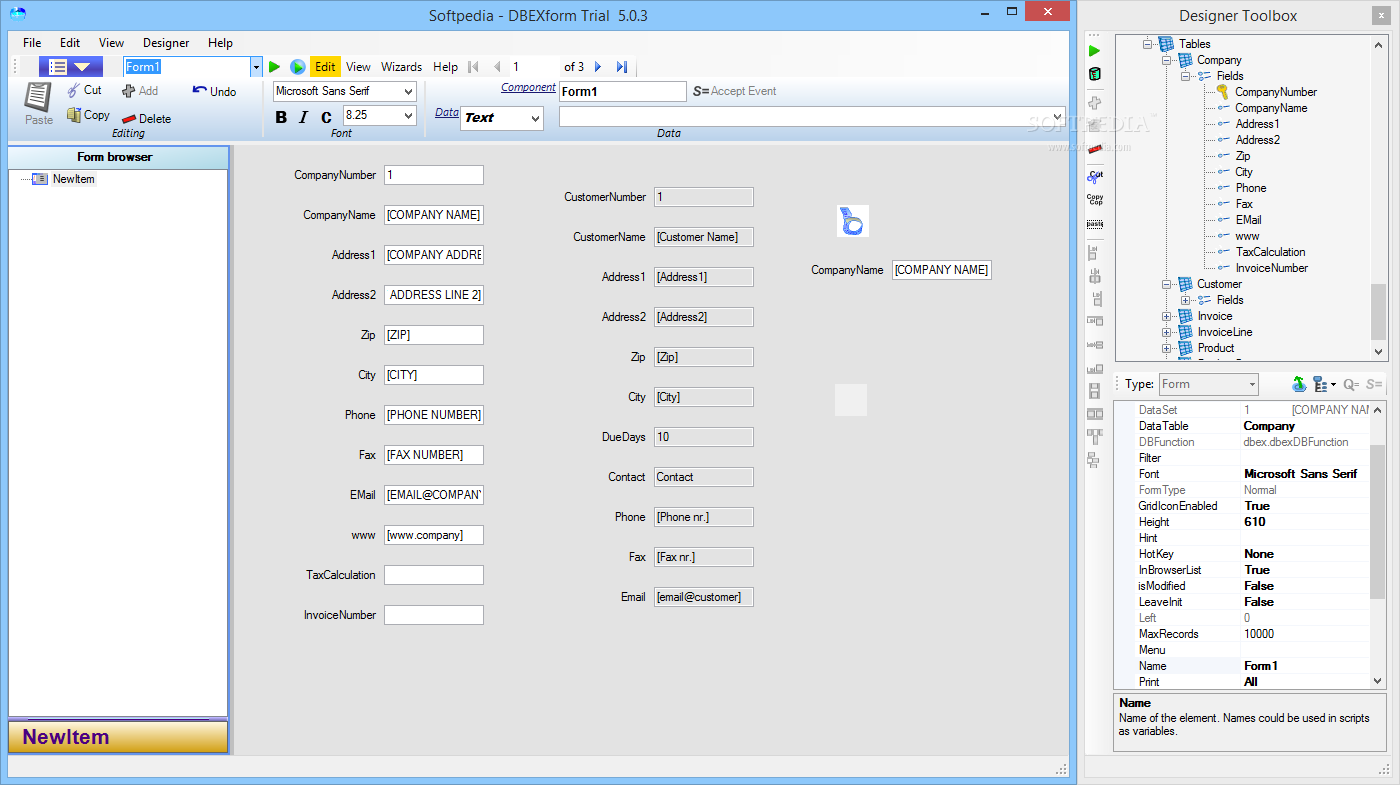This screenshot has height=785, width=1400.
Task: Click the b logo image on the form
Action: [852, 221]
